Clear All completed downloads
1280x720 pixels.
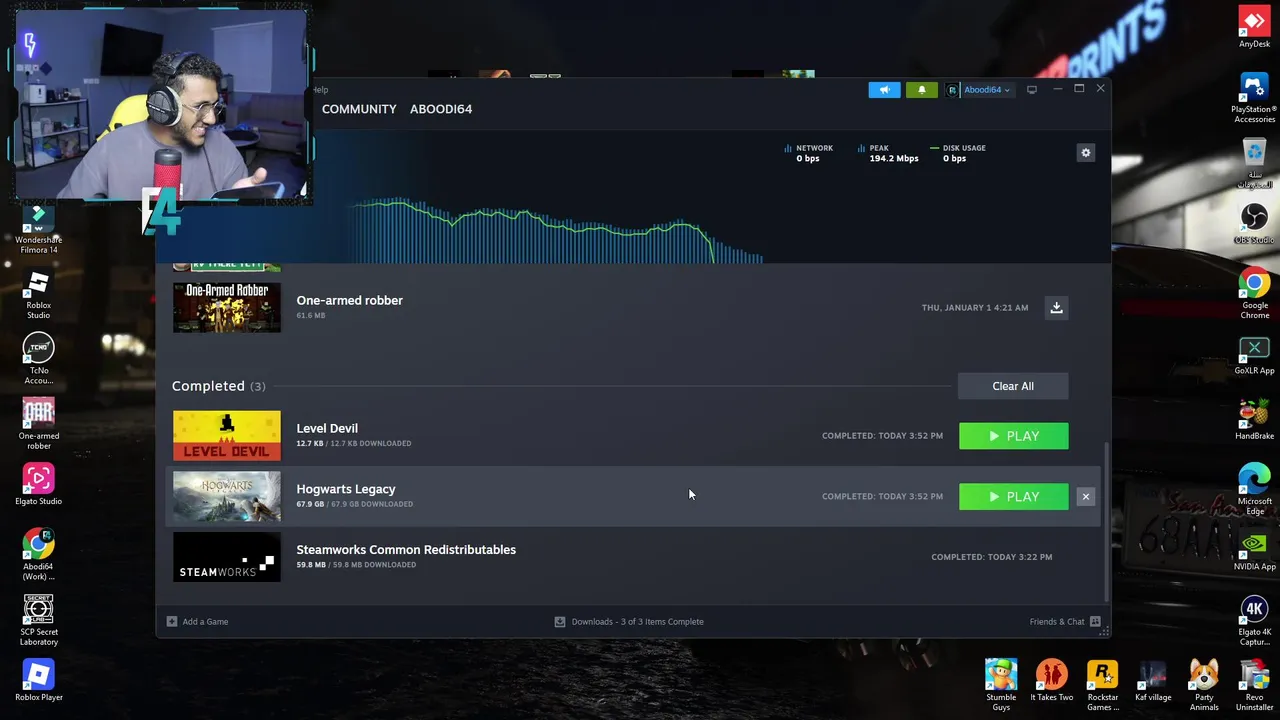coord(1013,386)
